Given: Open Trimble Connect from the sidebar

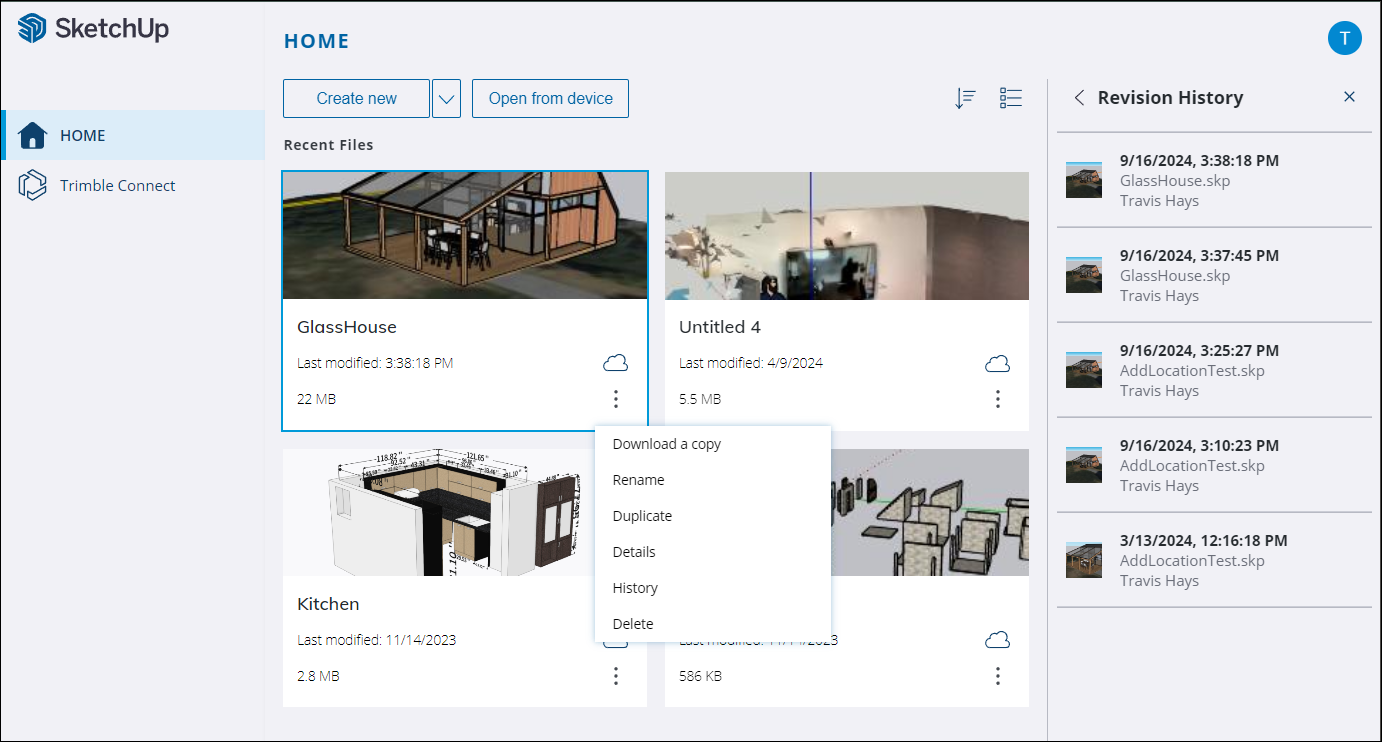Looking at the screenshot, I should [117, 186].
